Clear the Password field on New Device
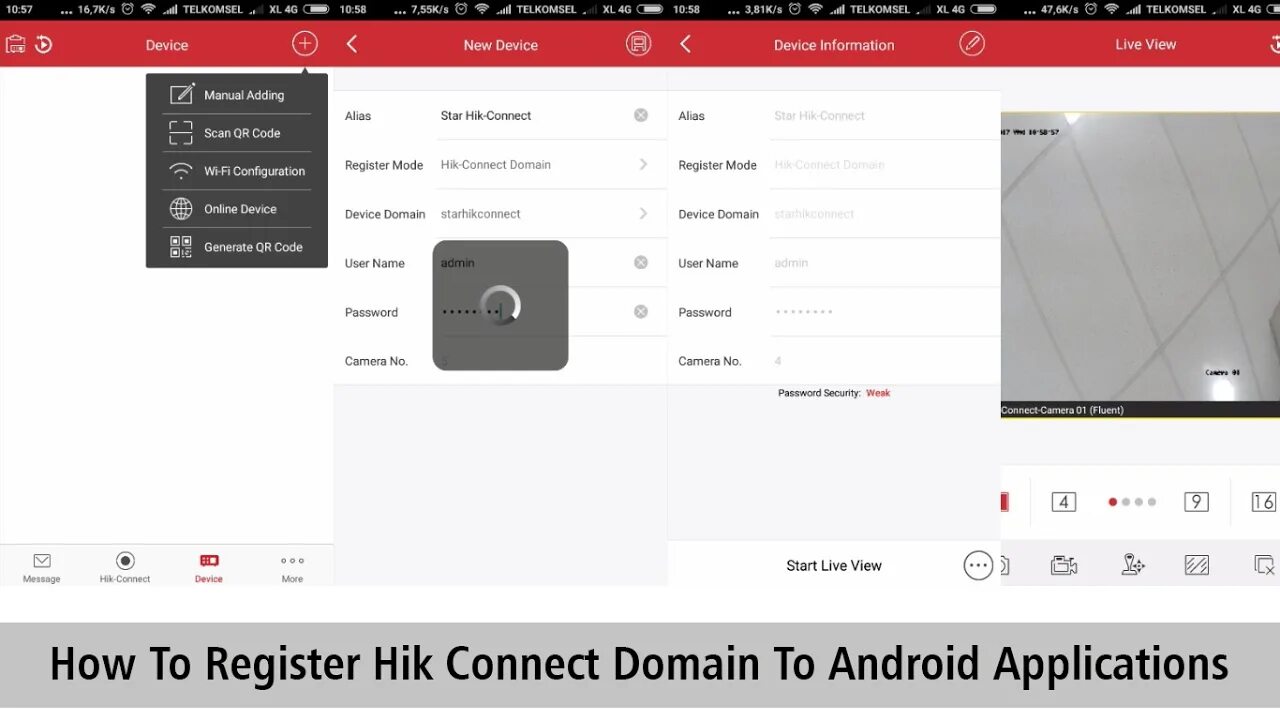 tap(641, 311)
